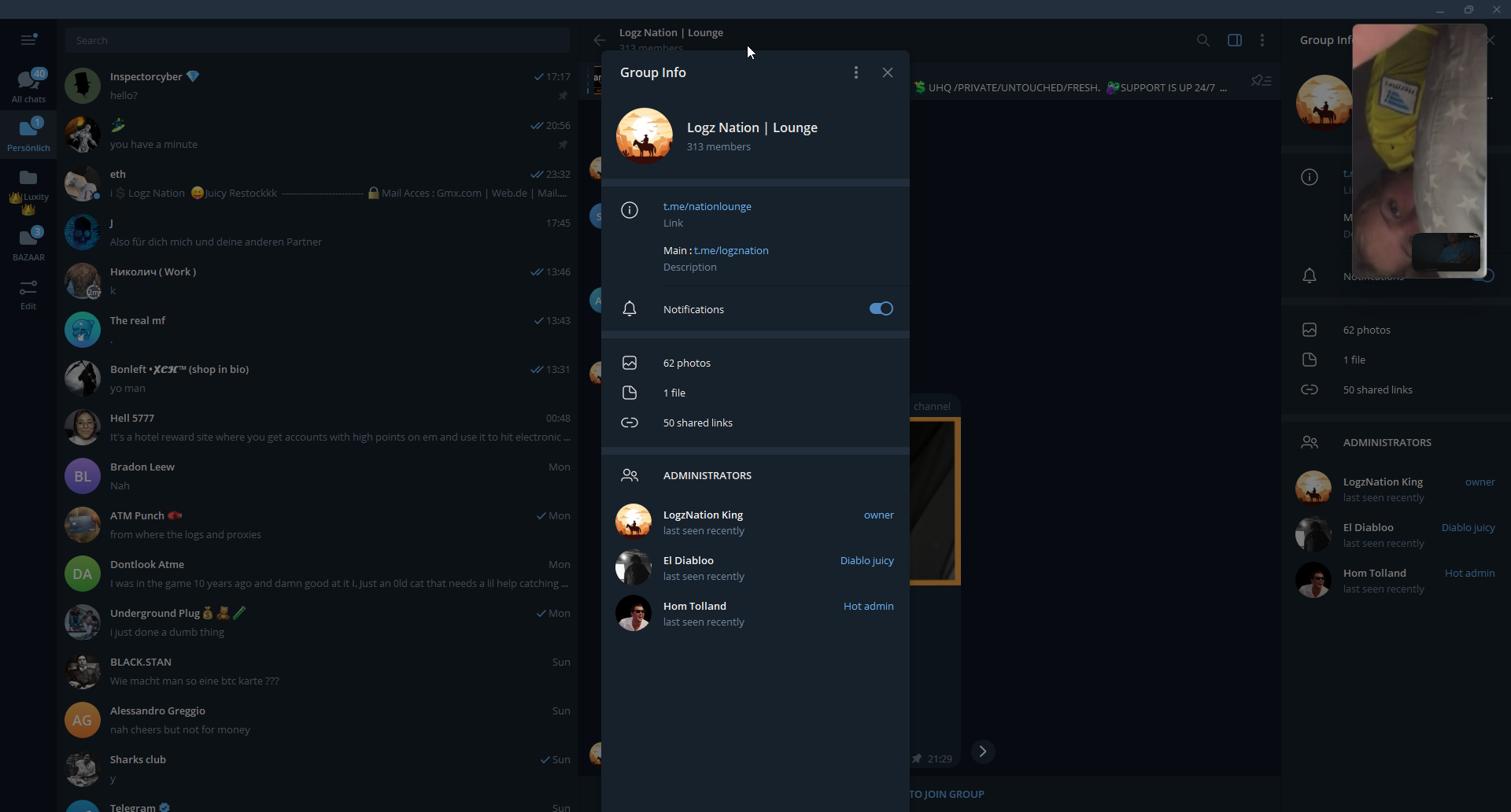
Task: Open the hamburger main menu
Action: click(x=28, y=39)
